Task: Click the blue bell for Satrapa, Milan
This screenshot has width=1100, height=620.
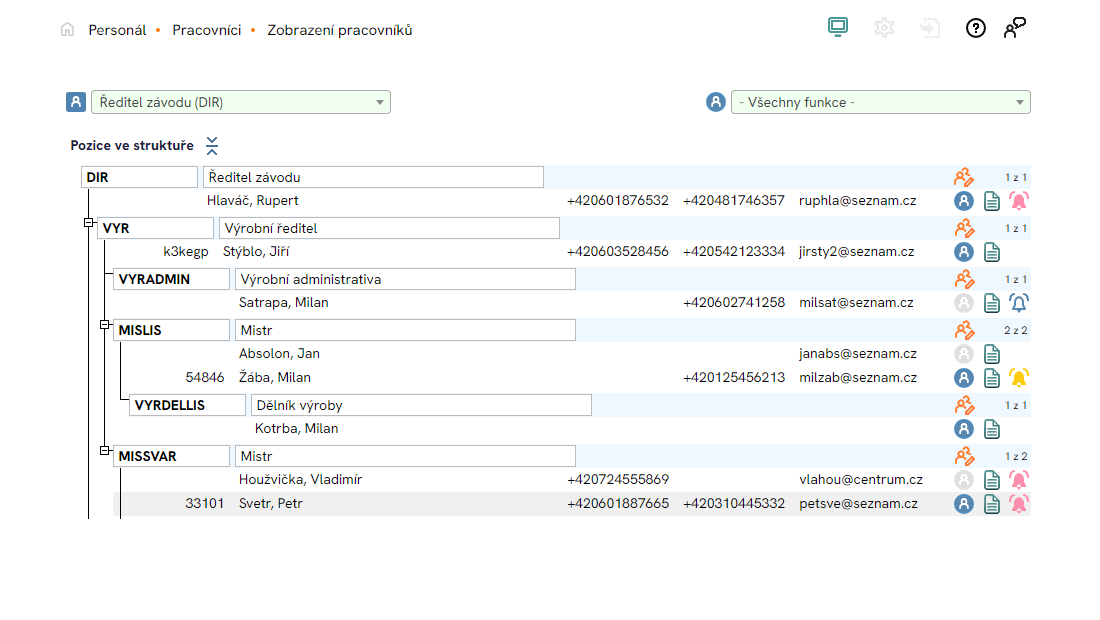Action: (1019, 303)
